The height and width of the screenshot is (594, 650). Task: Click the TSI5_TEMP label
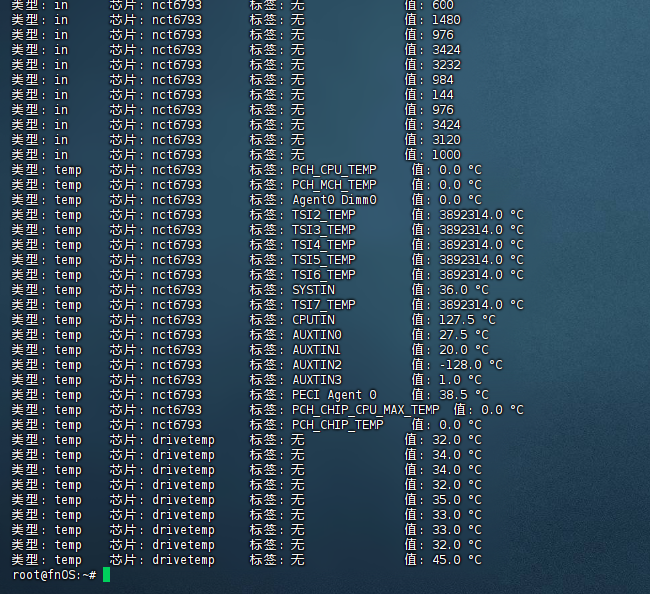[x=323, y=260]
